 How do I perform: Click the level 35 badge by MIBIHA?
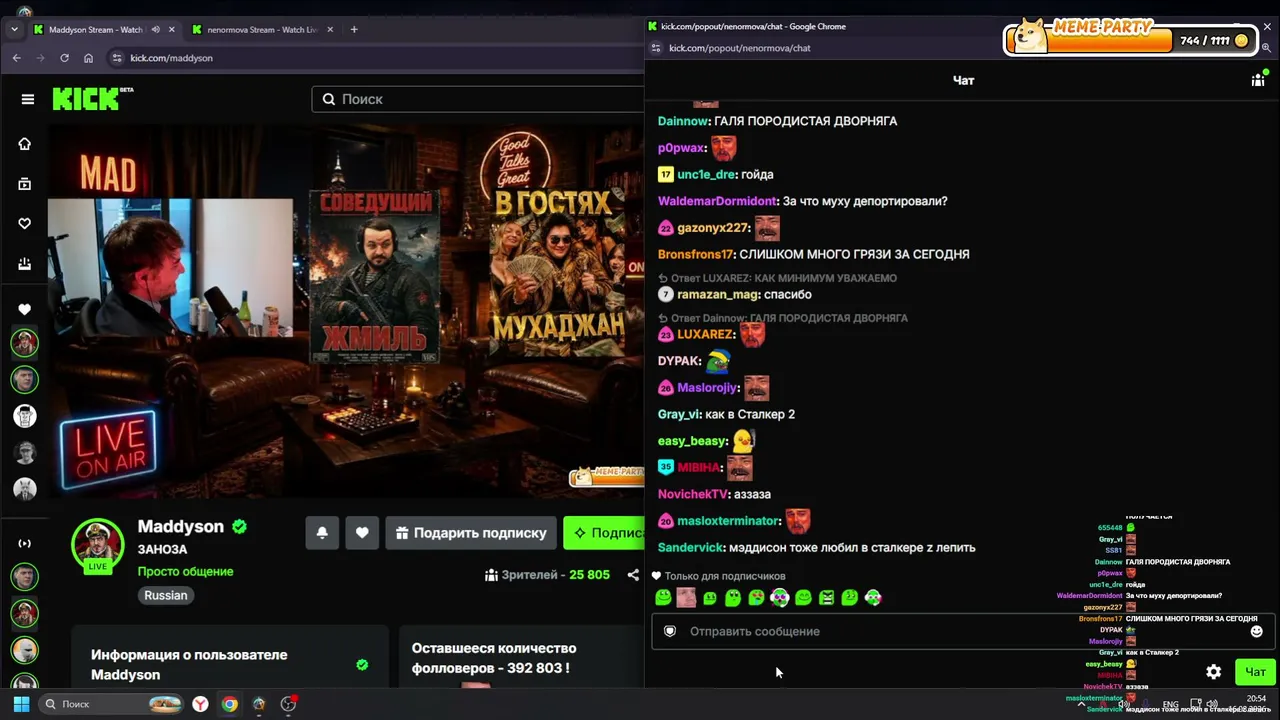coord(666,467)
